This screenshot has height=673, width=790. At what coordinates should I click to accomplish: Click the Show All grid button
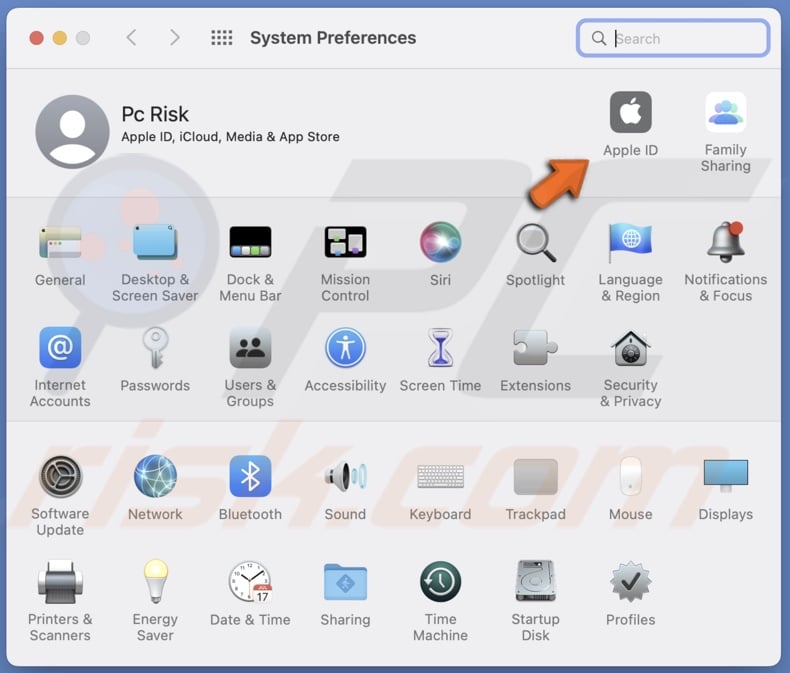pyautogui.click(x=221, y=38)
